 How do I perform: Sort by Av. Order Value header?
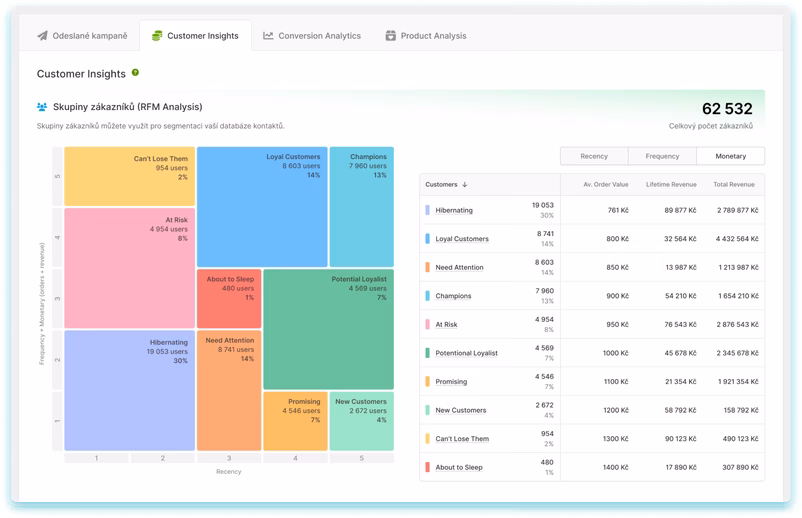click(606, 185)
